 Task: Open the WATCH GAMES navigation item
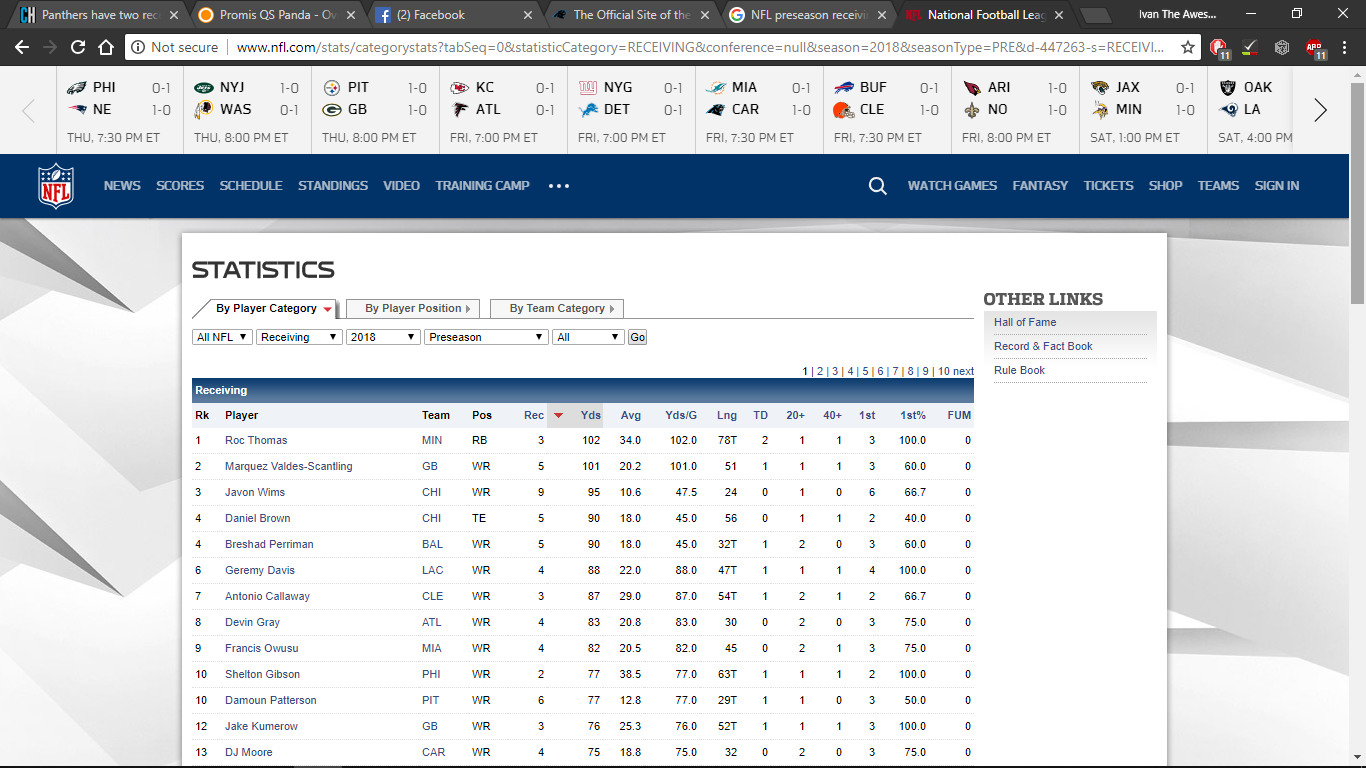click(952, 185)
